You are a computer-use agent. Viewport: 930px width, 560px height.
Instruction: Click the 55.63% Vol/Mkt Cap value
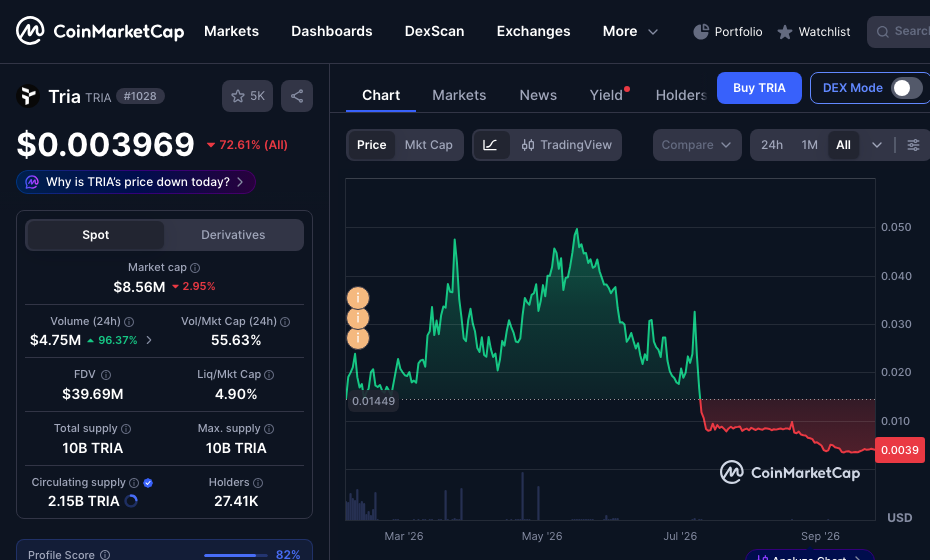236,340
